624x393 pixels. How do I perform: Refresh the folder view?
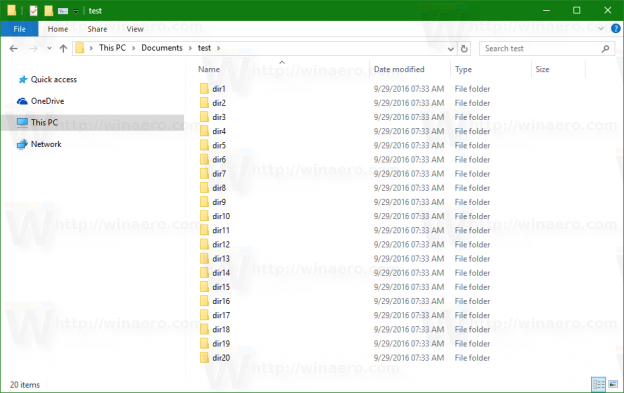[464, 49]
